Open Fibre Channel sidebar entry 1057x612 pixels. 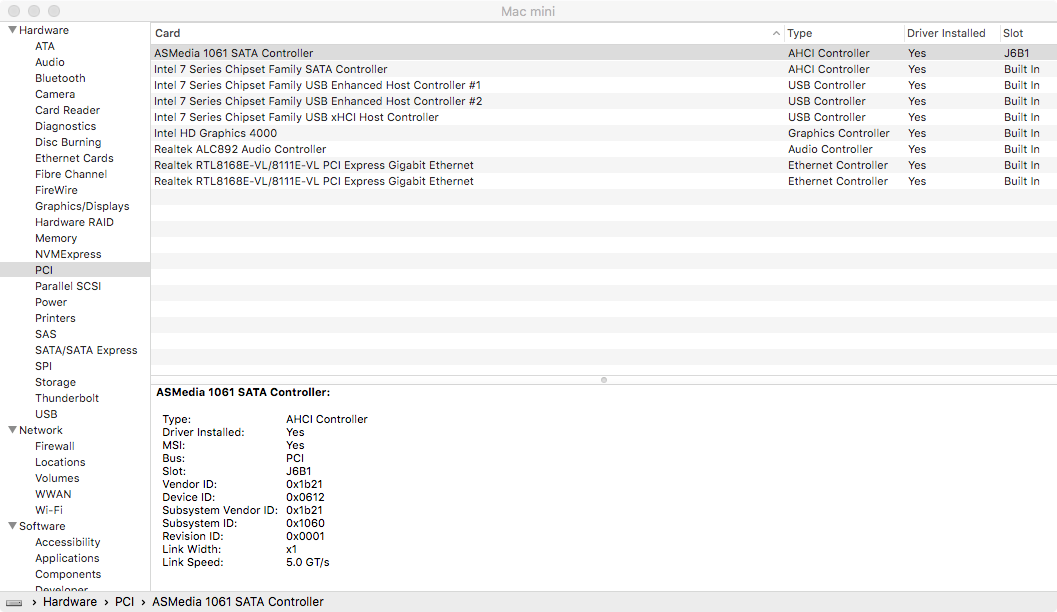coord(71,174)
